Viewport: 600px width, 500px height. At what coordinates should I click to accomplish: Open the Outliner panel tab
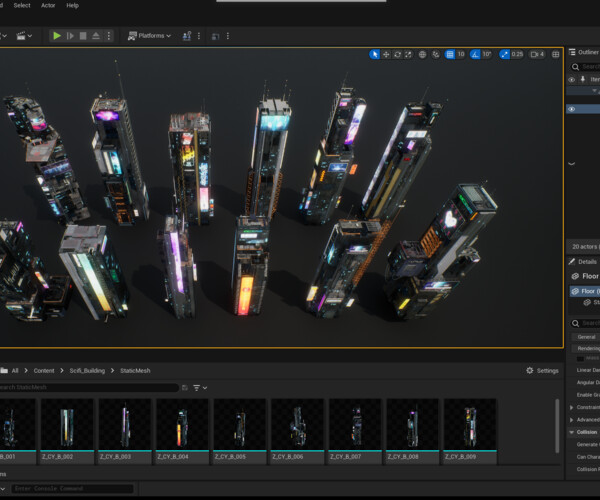click(x=584, y=52)
